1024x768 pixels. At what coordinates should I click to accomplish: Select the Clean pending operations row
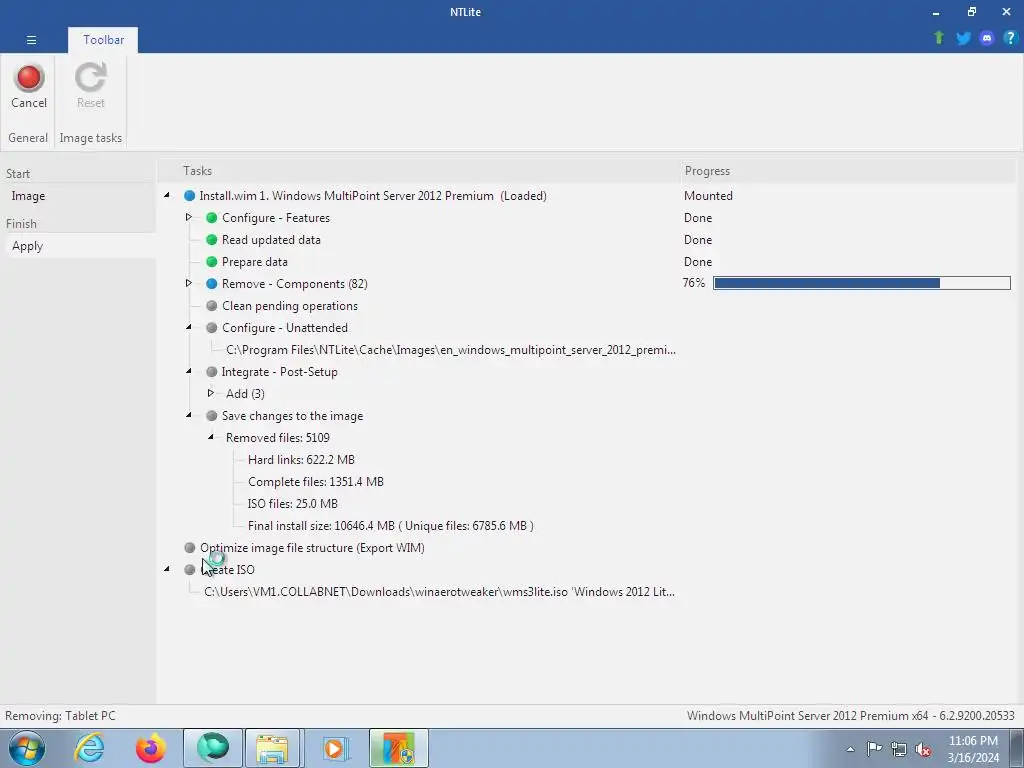pyautogui.click(x=289, y=306)
